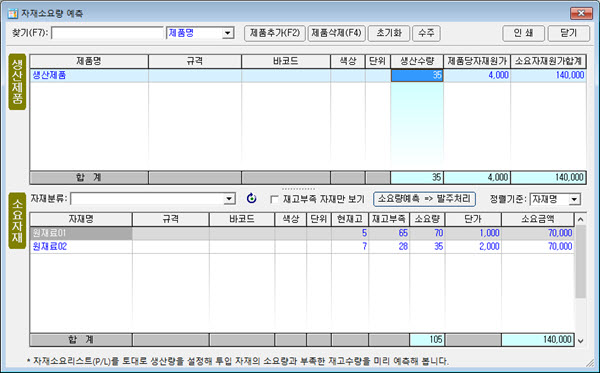
Task: Click the 제품추가(F2) button
Action: coord(275,33)
